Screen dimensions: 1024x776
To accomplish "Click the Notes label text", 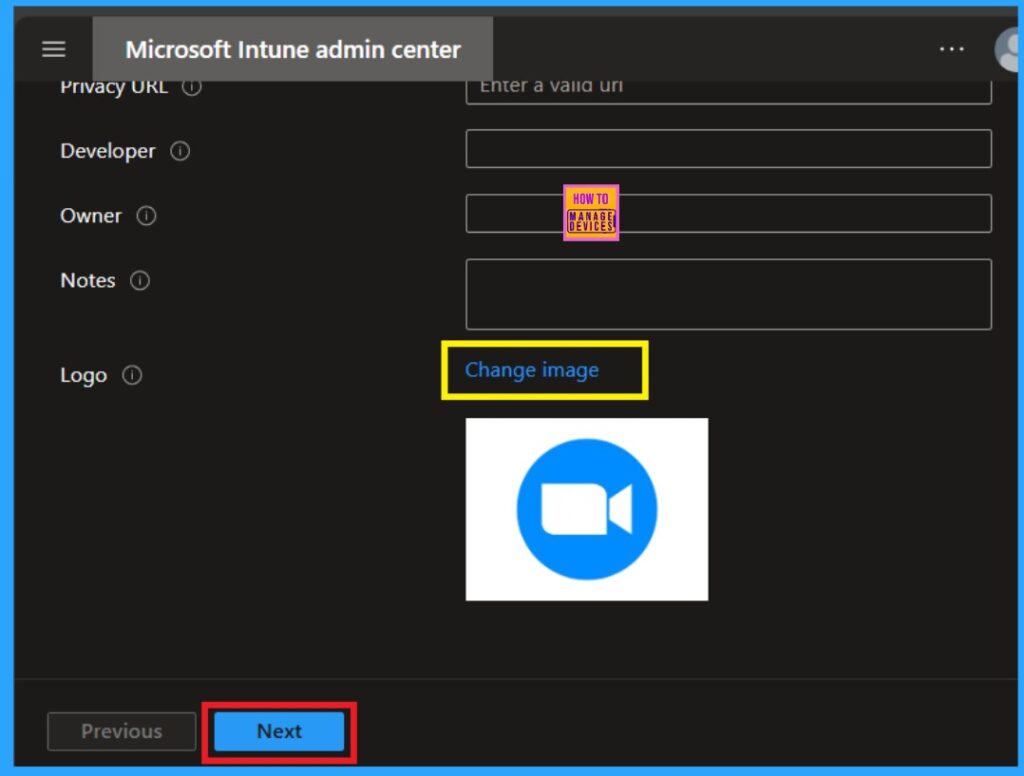I will 88,280.
